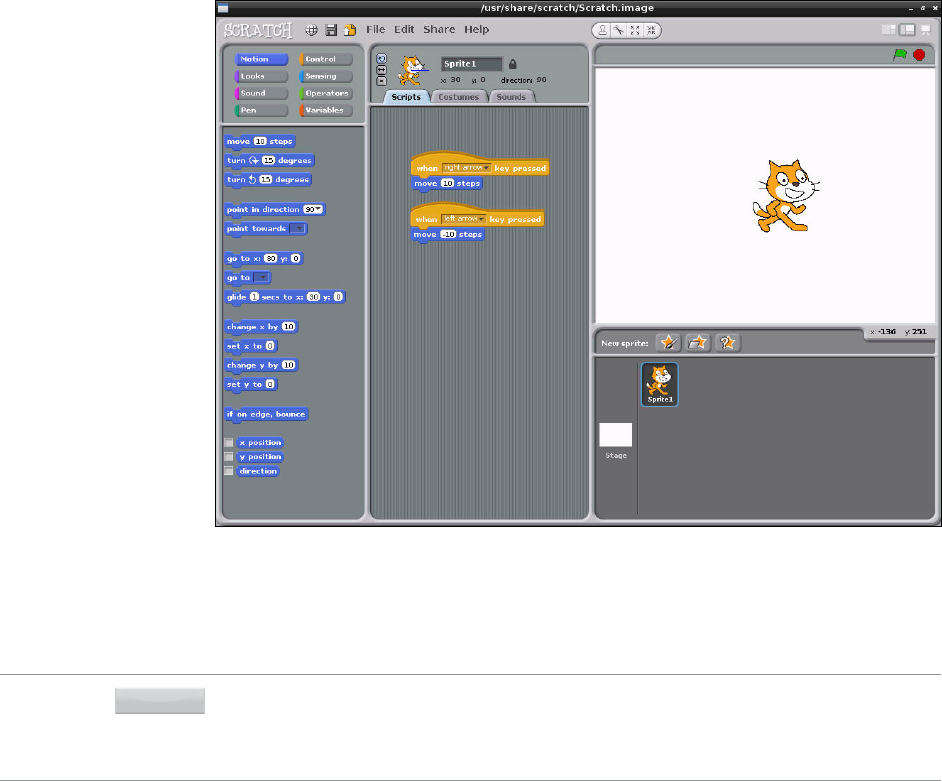Open right arrow key dropdown in script

[x=467, y=168]
